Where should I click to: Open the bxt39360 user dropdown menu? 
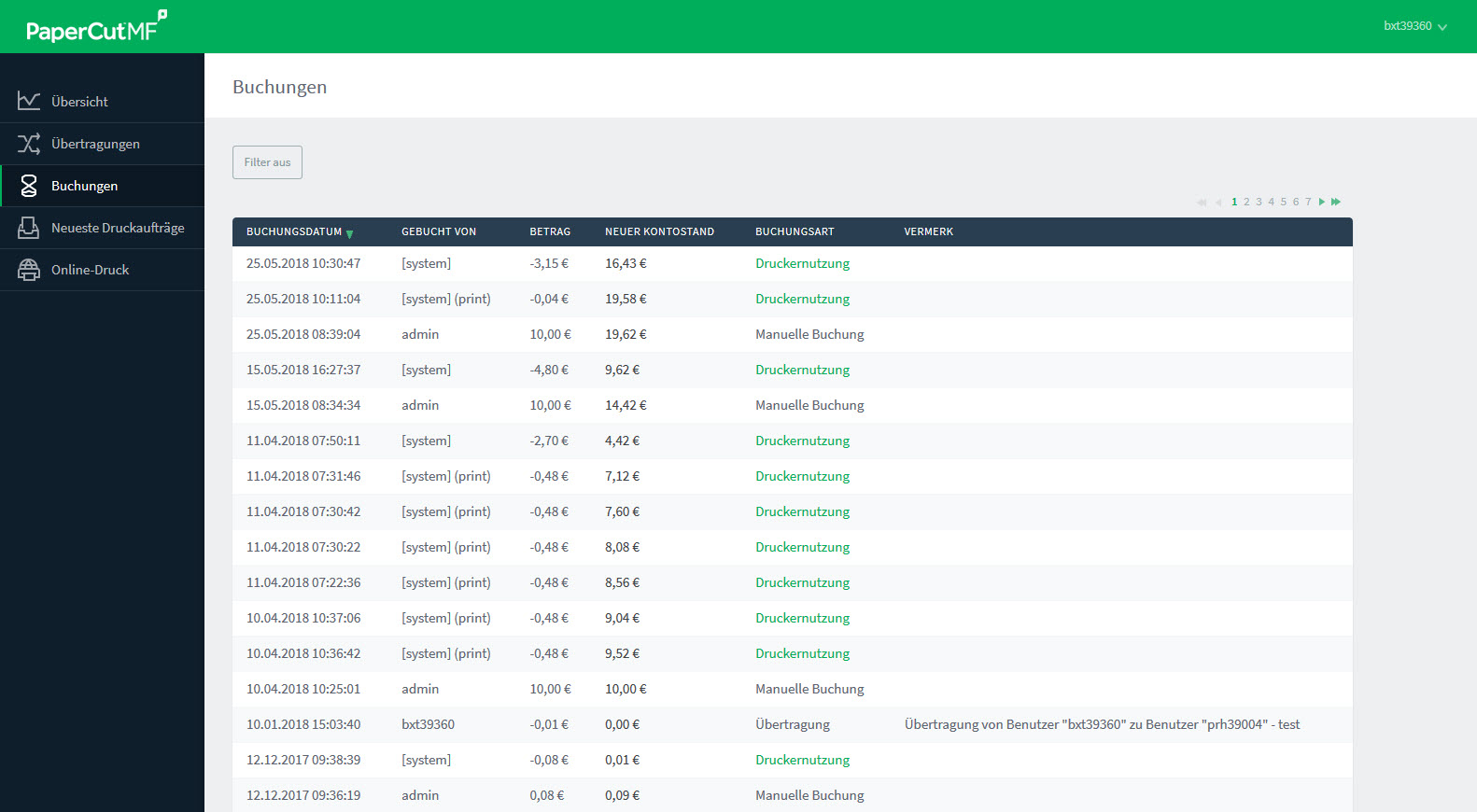coord(1414,26)
